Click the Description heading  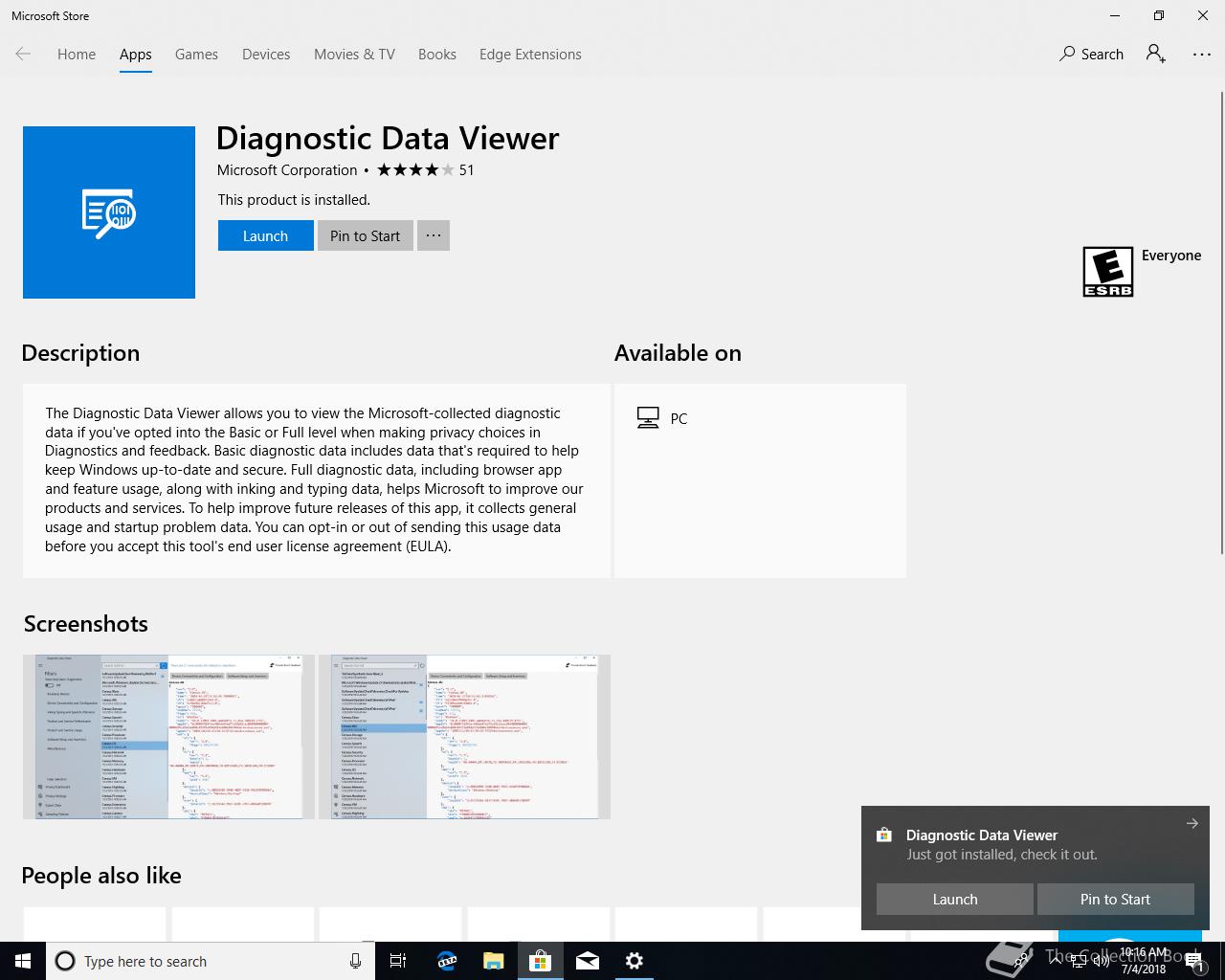coord(80,353)
